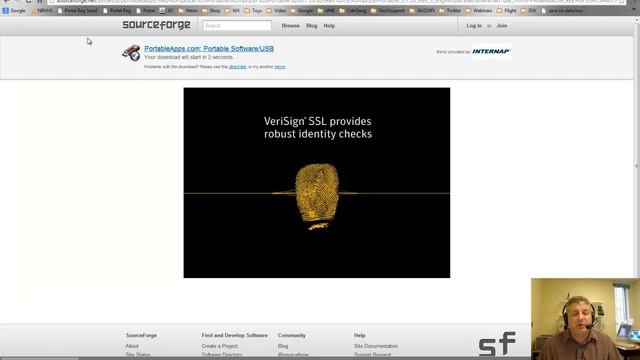Viewport: 640px width, 360px height.
Task: Click the PortableApps project icon
Action: tap(131, 53)
